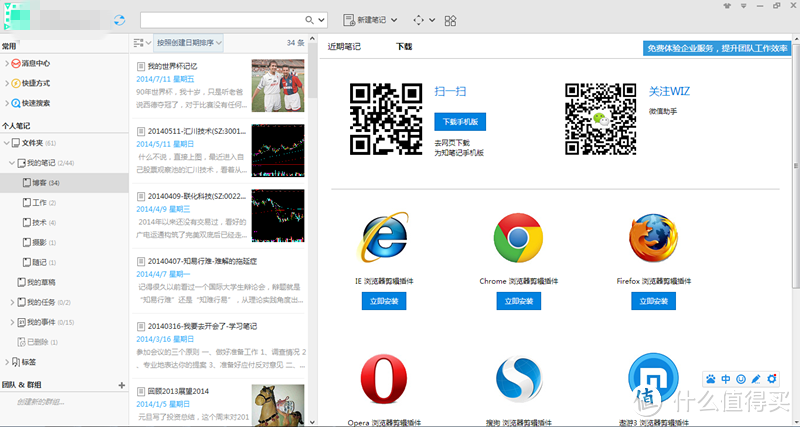Click the IME pen handwriting icon
The image size is (800, 427).
pos(756,379)
